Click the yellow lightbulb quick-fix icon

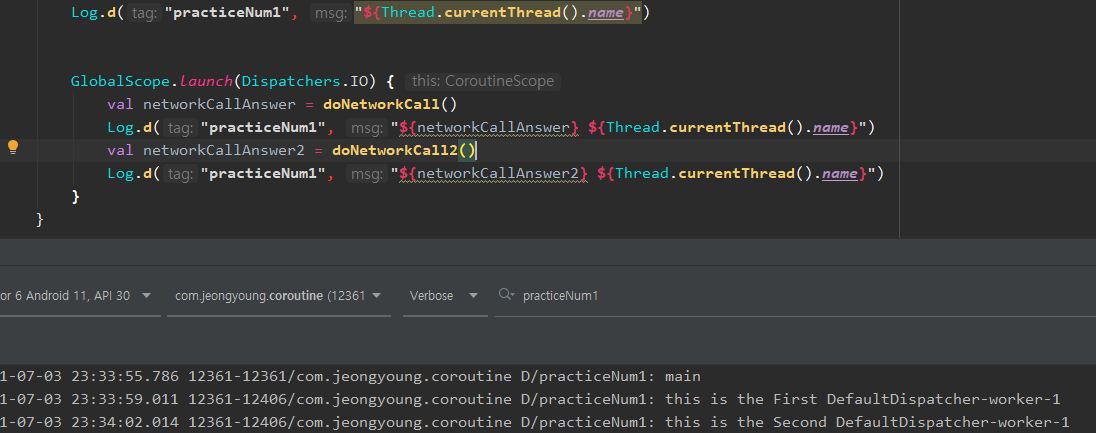(13, 147)
